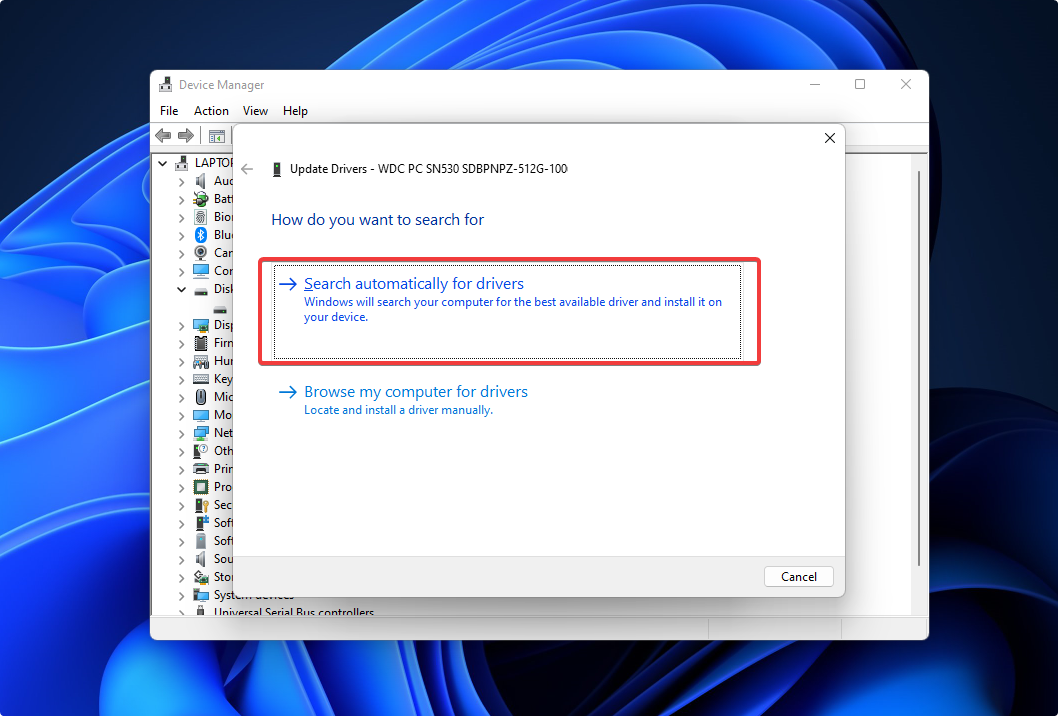Select the Disk drives category icon
The width and height of the screenshot is (1058, 716).
coord(200,290)
